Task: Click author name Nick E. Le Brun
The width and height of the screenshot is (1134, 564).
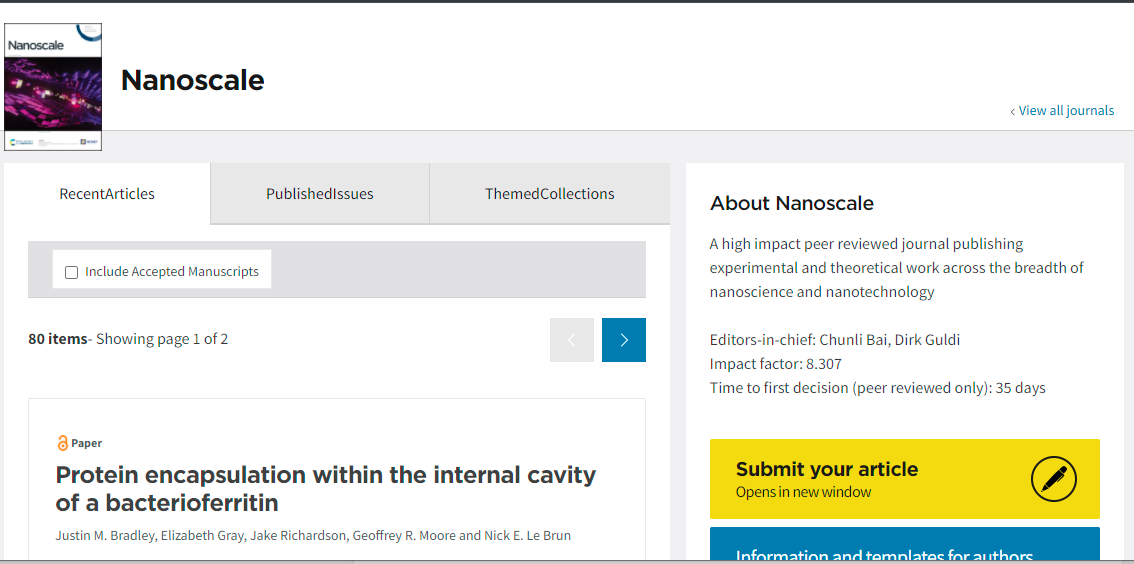Action: [x=529, y=536]
